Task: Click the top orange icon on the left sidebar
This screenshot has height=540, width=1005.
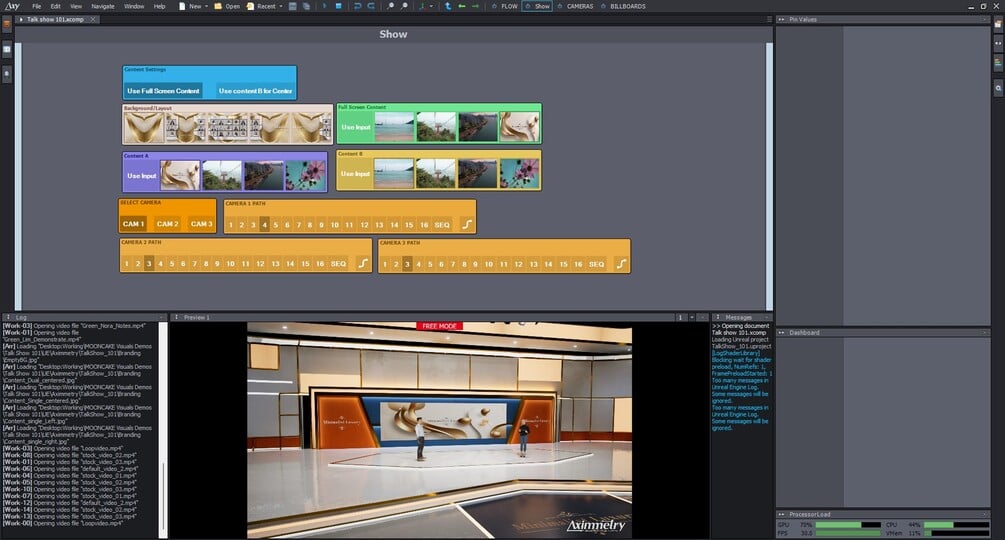Action: 6,24
